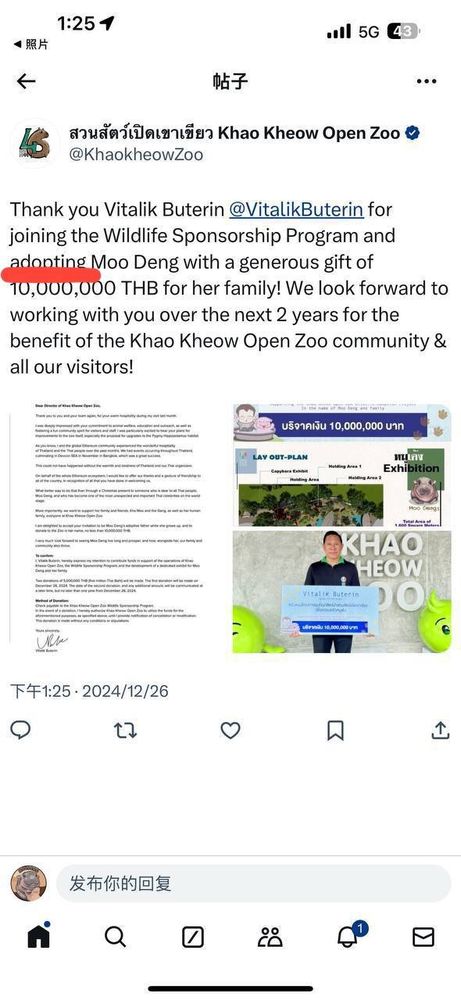461x1000 pixels.
Task: Tap the share upload icon
Action: coord(441,730)
